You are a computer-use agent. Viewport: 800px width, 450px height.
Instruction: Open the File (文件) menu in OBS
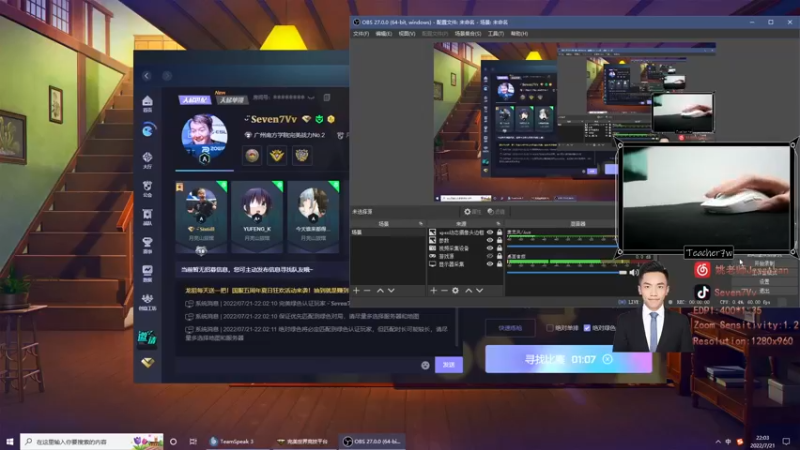tap(361, 34)
